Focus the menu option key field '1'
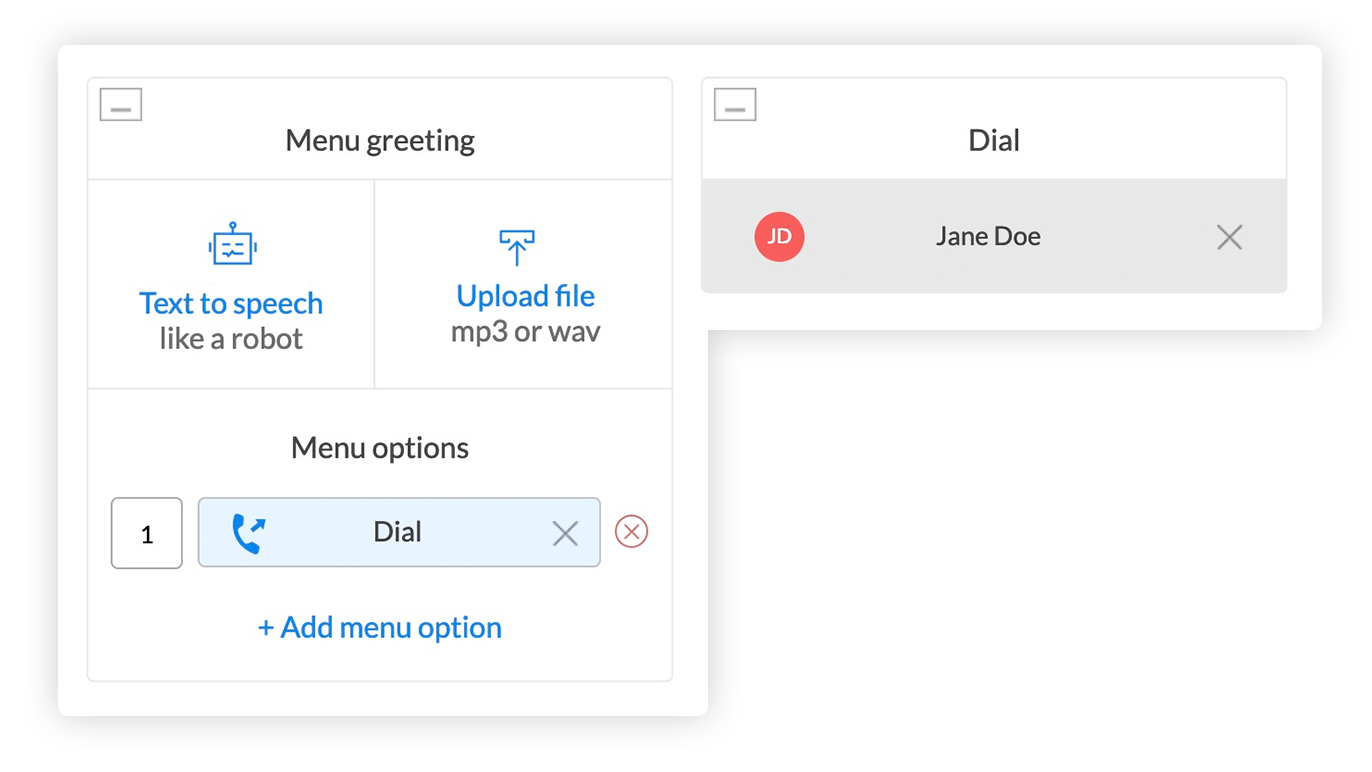1372x772 pixels. pyautogui.click(x=147, y=533)
